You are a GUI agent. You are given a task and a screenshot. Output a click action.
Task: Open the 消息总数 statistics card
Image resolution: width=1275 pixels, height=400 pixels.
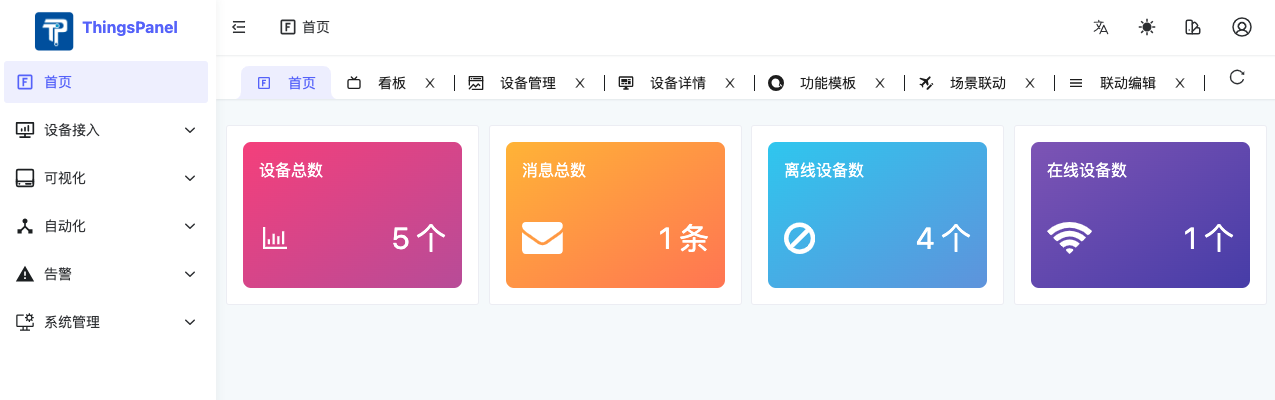pyautogui.click(x=615, y=215)
